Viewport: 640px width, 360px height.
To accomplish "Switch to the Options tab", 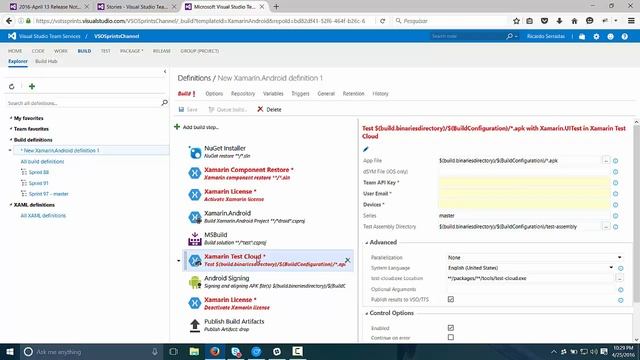I will click(x=214, y=93).
